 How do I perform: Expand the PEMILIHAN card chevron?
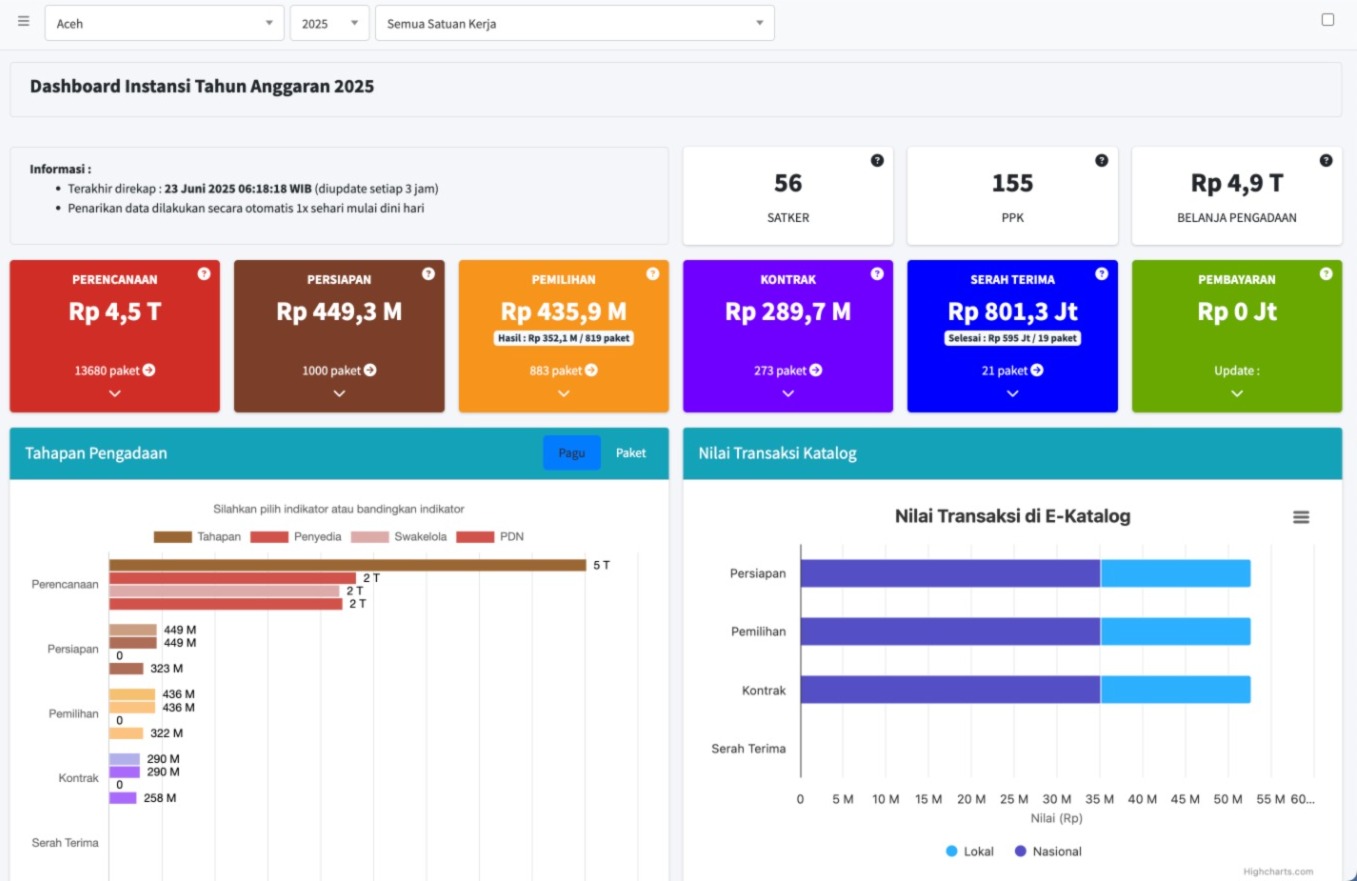click(564, 393)
